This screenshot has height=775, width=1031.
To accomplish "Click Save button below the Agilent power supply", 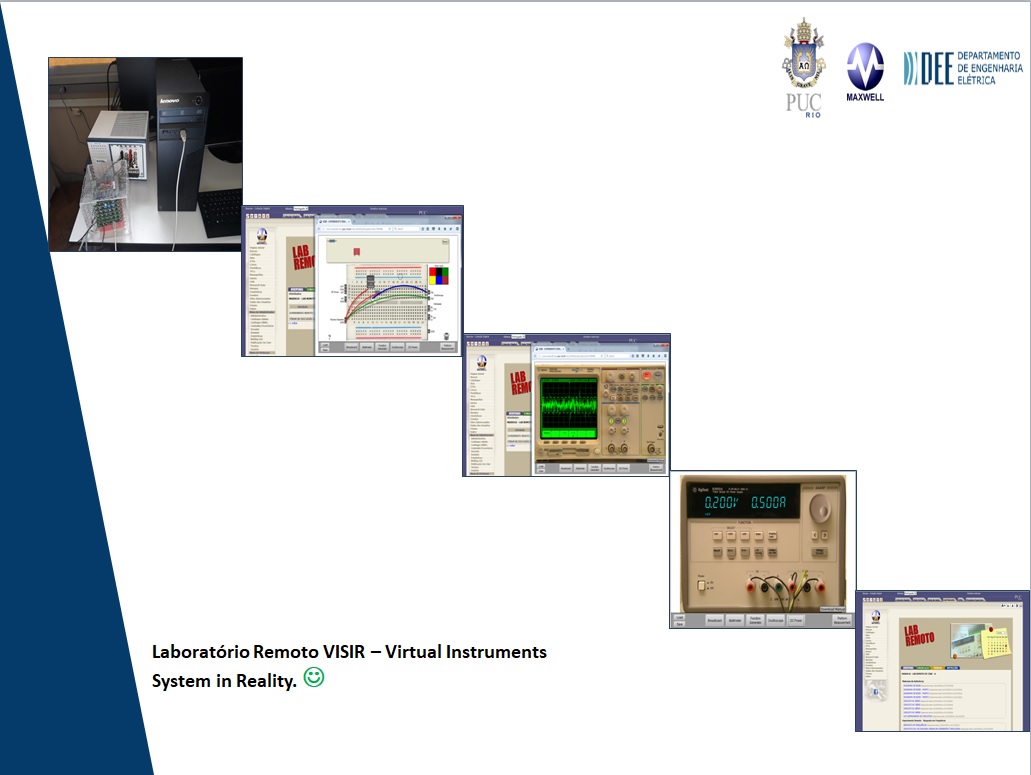I will pyautogui.click(x=679, y=623).
